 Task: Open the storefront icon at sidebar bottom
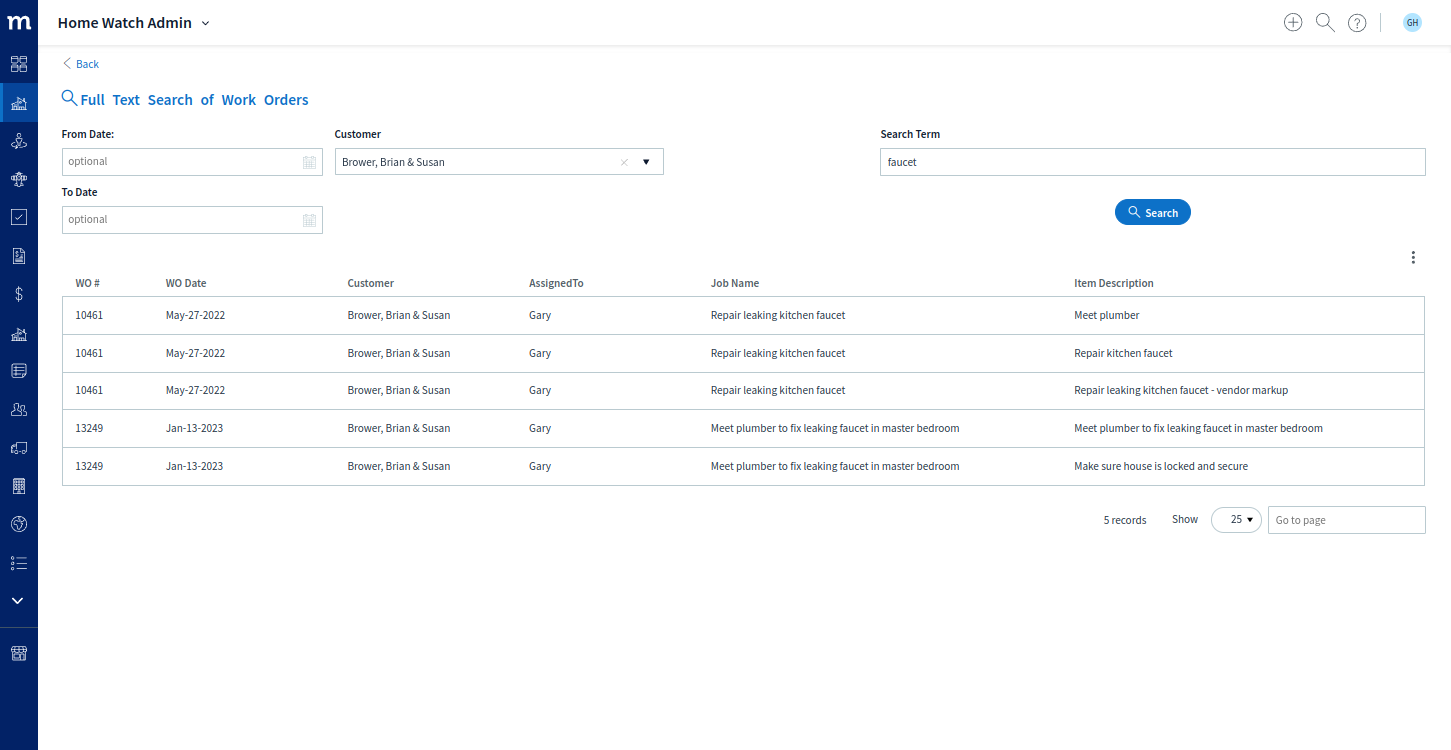tap(19, 653)
